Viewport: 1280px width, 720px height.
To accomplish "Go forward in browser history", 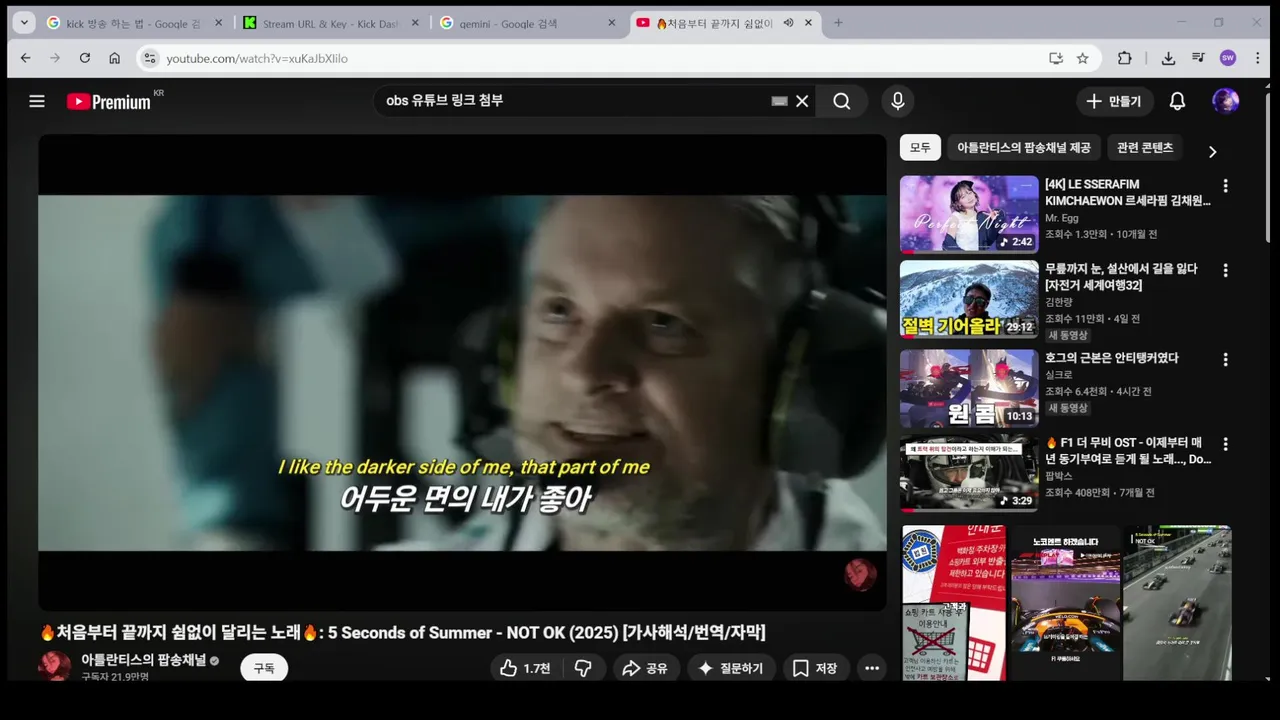I will (55, 58).
